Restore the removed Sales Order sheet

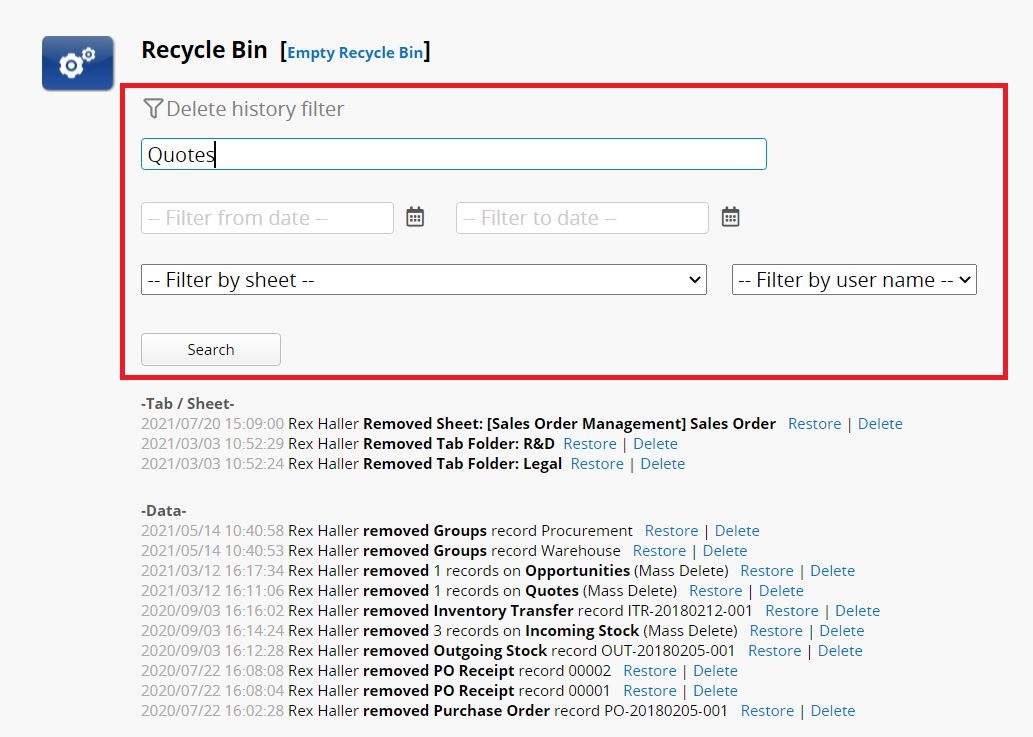tap(814, 423)
